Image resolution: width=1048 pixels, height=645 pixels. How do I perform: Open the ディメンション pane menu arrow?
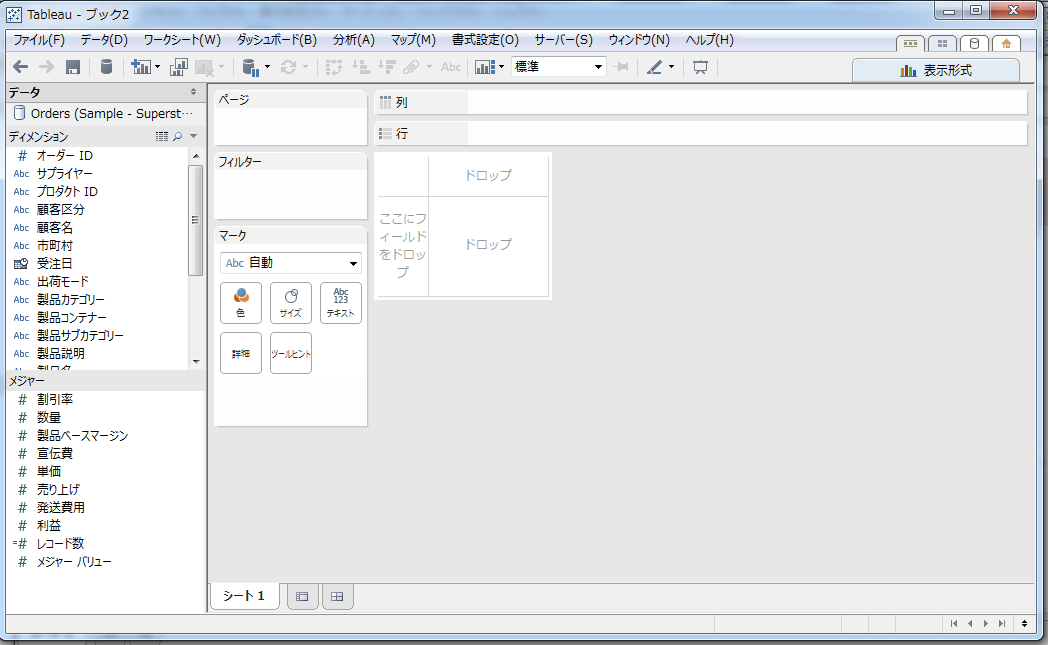pos(194,136)
